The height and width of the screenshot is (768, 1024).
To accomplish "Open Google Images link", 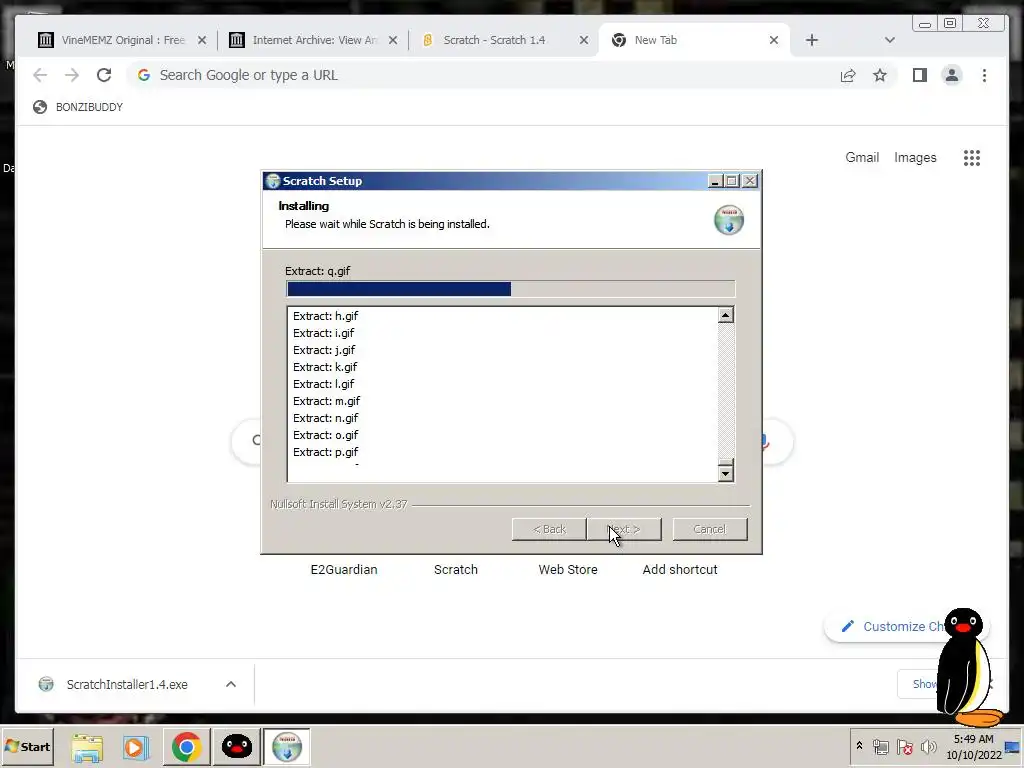I will tap(915, 157).
